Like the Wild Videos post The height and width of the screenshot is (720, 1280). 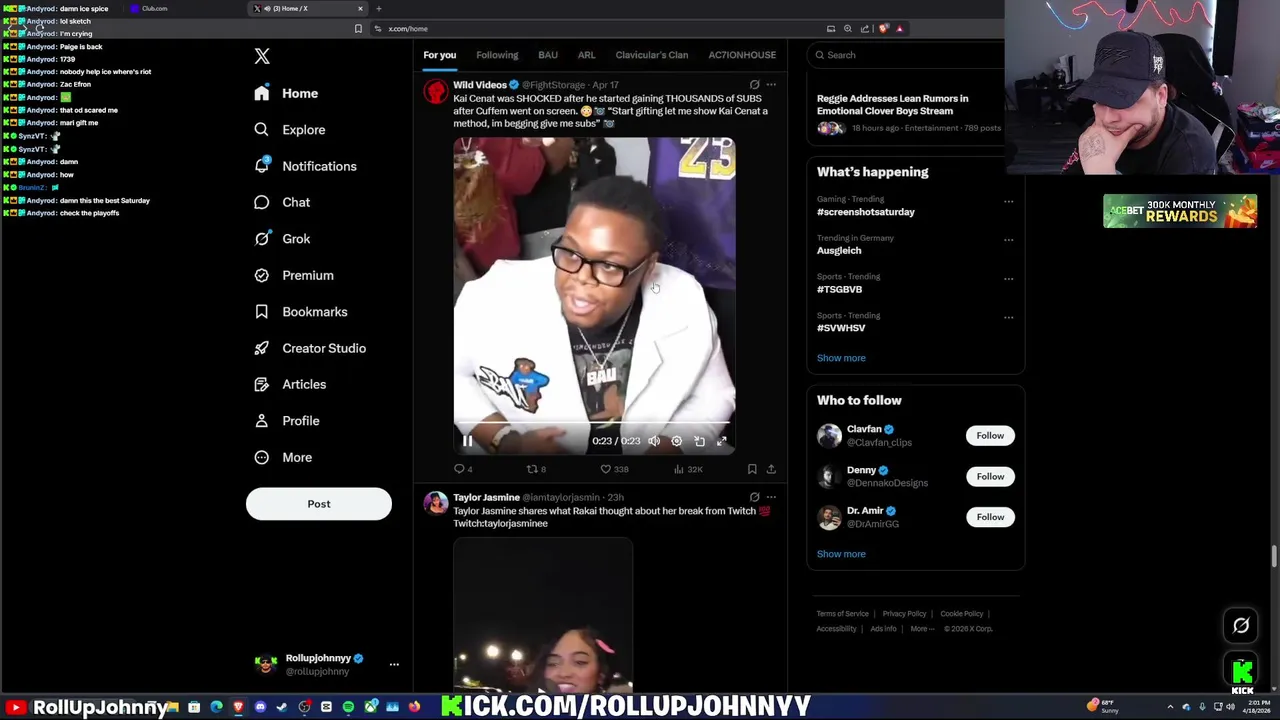tap(614, 469)
